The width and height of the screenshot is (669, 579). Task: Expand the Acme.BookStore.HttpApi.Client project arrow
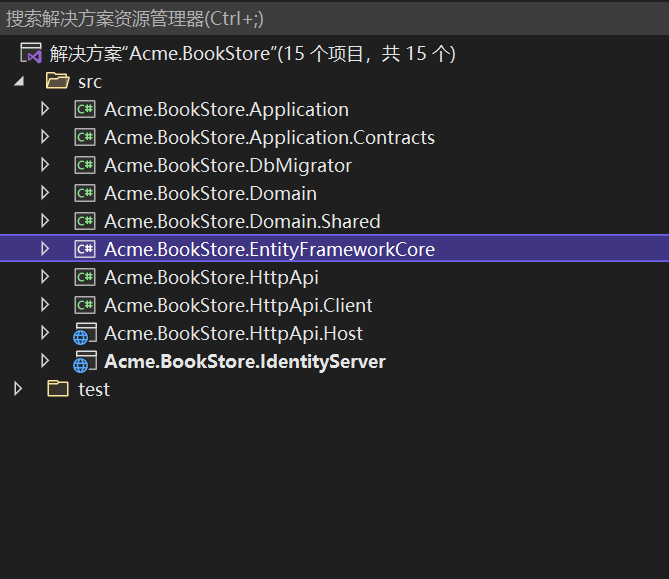[x=45, y=305]
